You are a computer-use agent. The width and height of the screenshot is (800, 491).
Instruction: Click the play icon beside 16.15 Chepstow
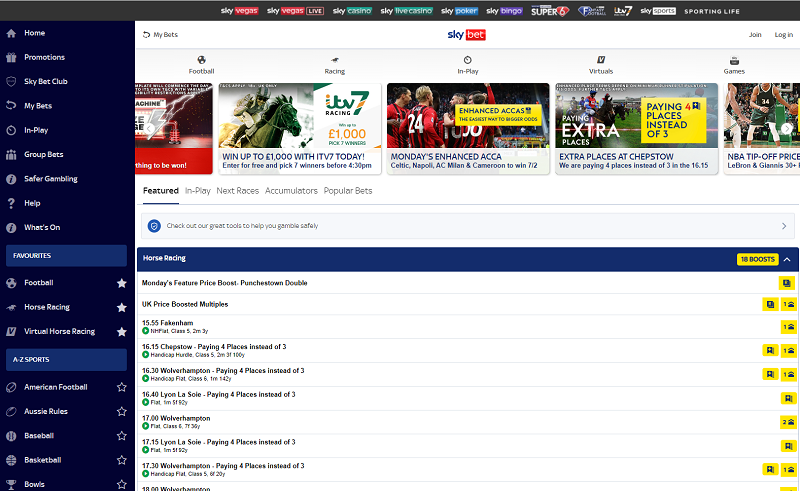[145, 354]
